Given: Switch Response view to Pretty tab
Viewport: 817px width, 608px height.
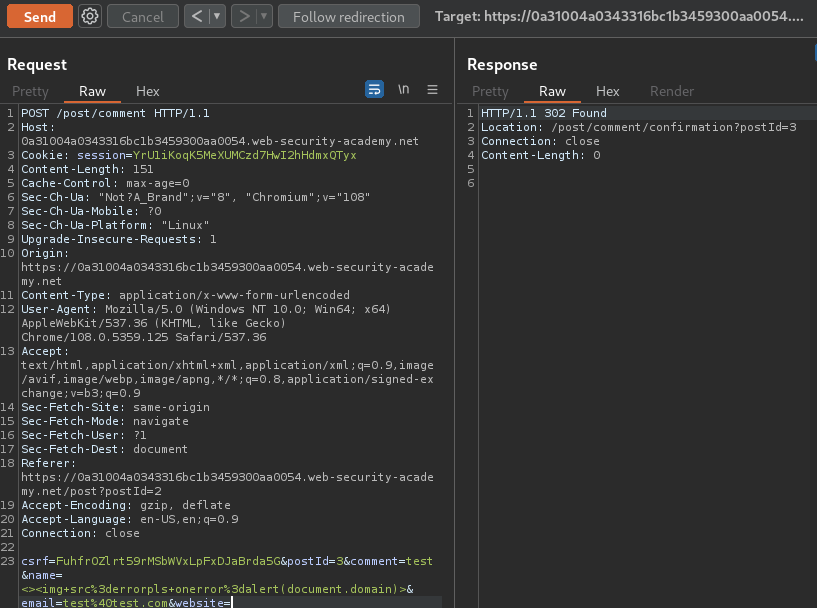Looking at the screenshot, I should click(x=490, y=91).
